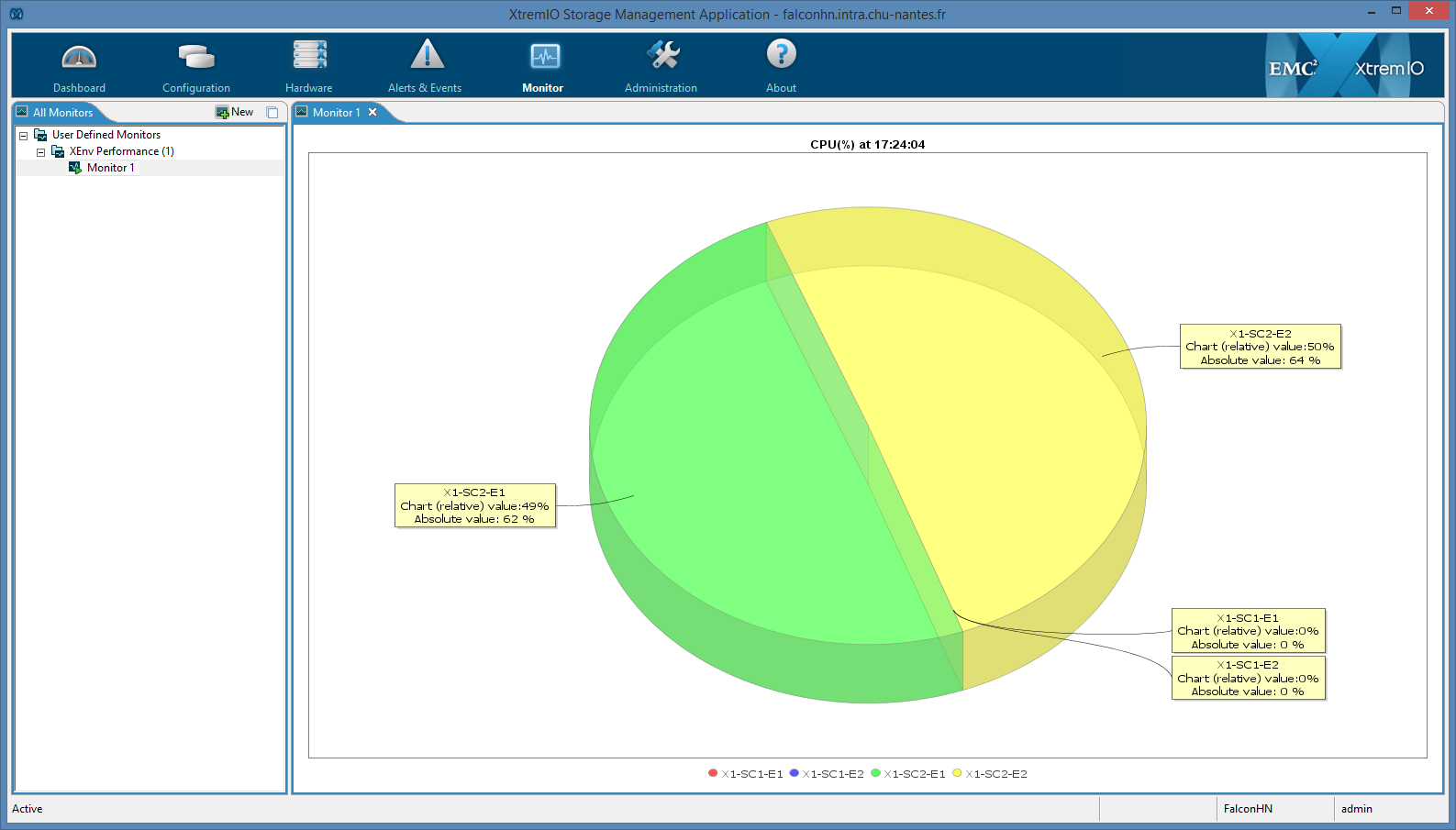Image resolution: width=1456 pixels, height=830 pixels.
Task: Open the About question mark icon
Action: 781,55
